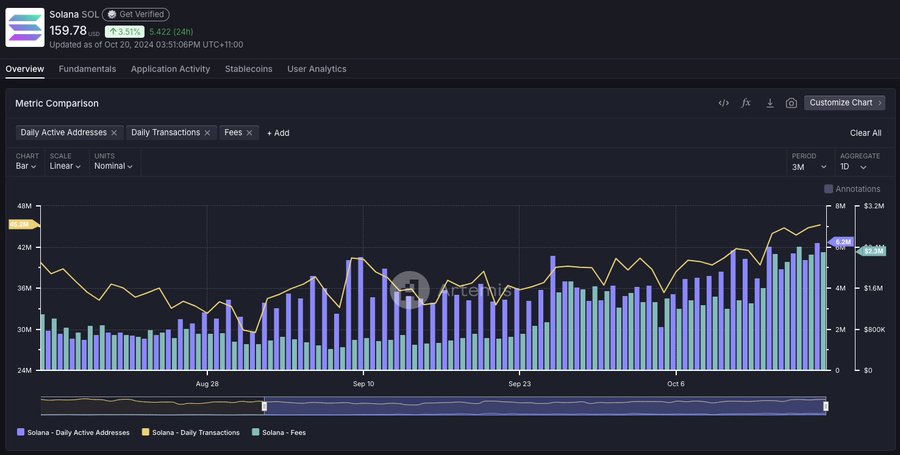This screenshot has width=900, height=455.
Task: Click Clear All metrics
Action: click(866, 133)
